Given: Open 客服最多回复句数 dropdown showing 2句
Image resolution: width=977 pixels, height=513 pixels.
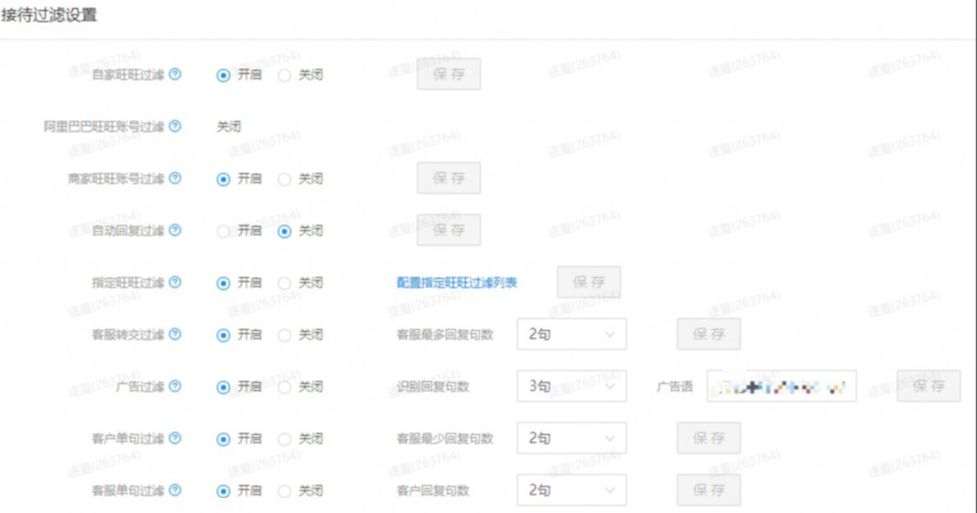Looking at the screenshot, I should point(571,334).
